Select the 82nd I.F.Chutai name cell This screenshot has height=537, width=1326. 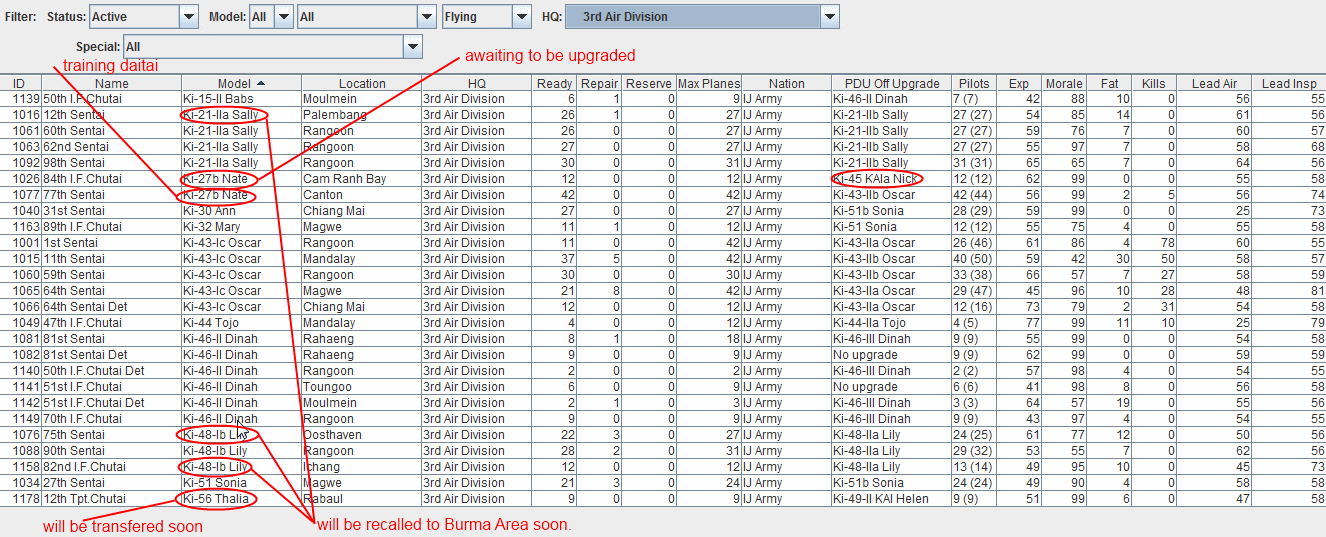pyautogui.click(x=111, y=467)
